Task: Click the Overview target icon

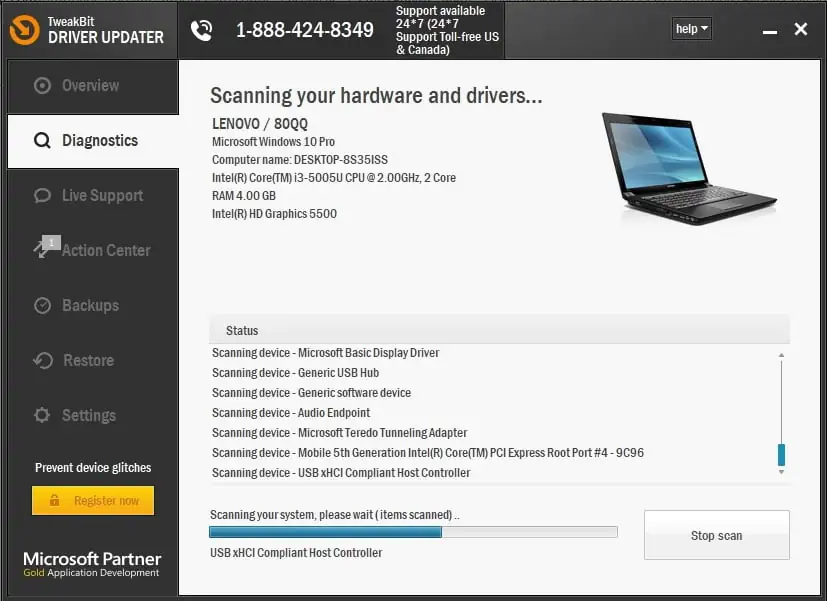Action: (x=42, y=85)
